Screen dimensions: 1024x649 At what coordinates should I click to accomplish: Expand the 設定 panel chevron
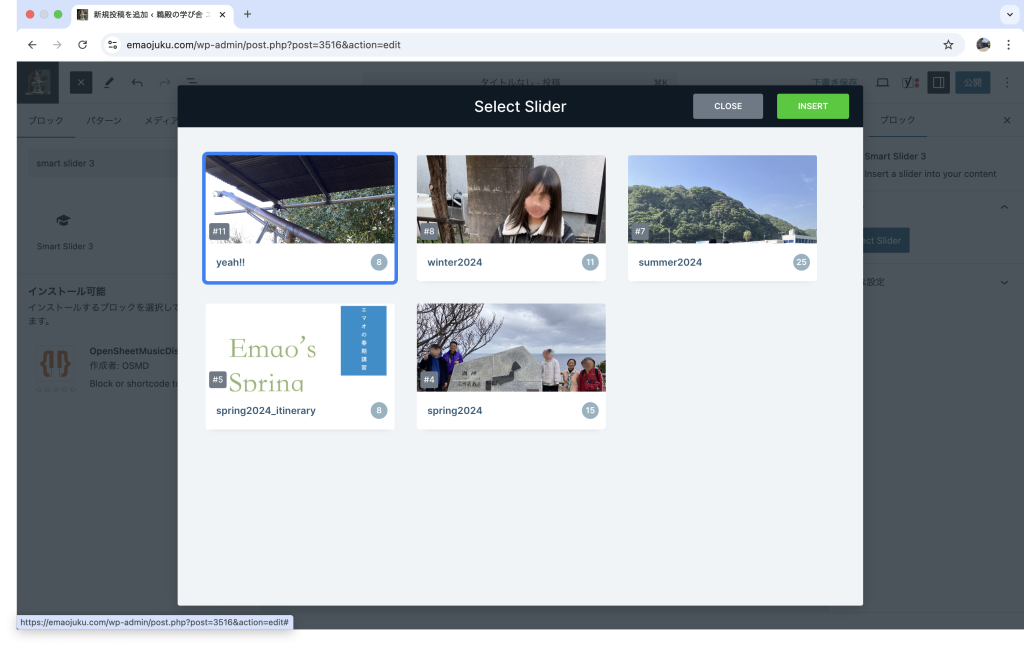pyautogui.click(x=1004, y=282)
